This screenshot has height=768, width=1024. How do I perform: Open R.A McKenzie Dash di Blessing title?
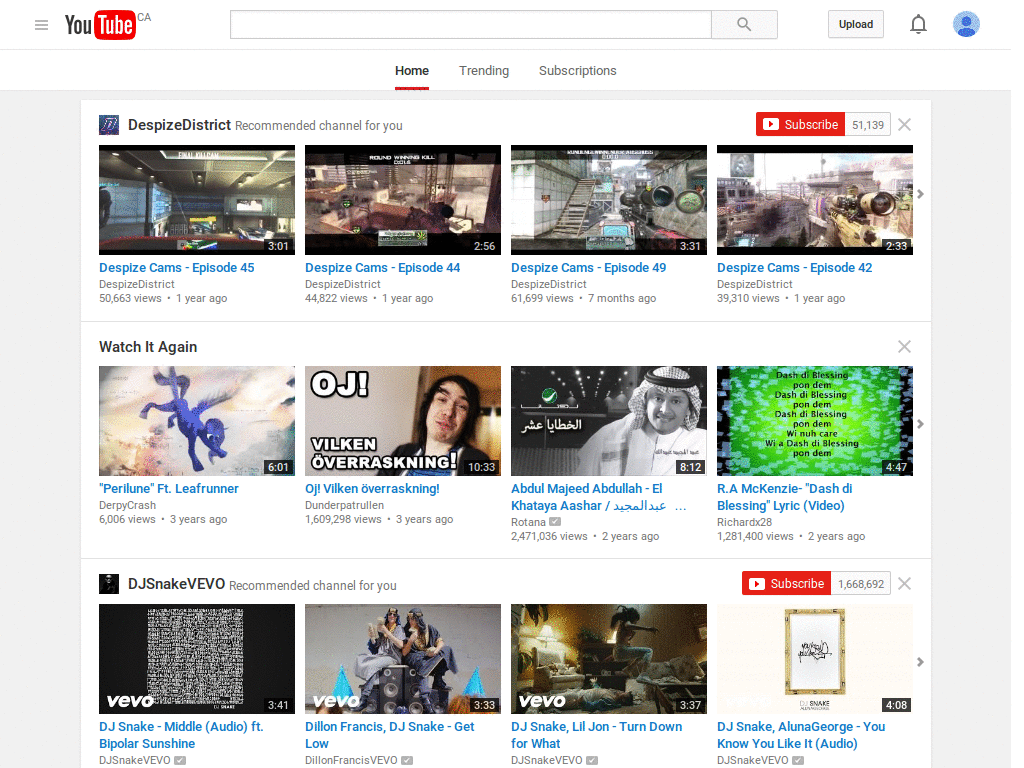pos(785,497)
